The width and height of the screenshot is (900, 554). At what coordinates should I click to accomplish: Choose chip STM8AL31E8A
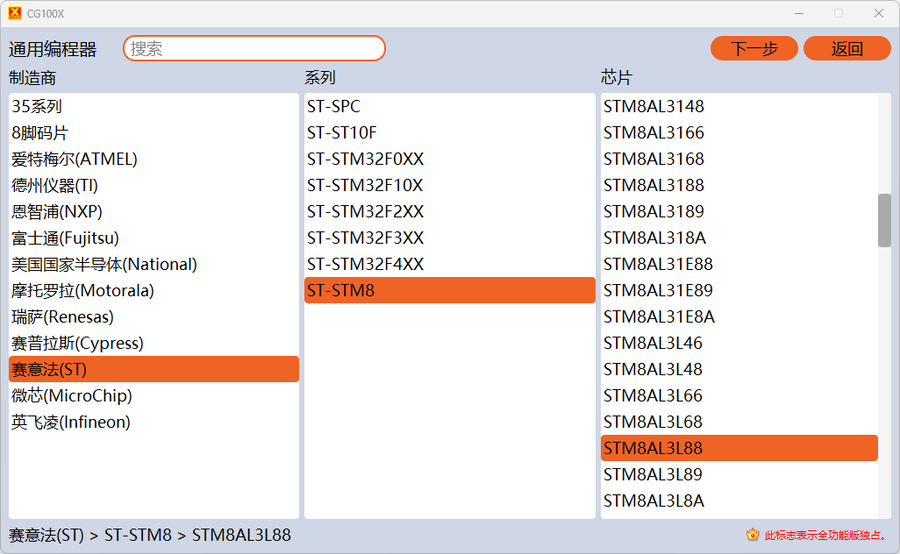tap(659, 317)
